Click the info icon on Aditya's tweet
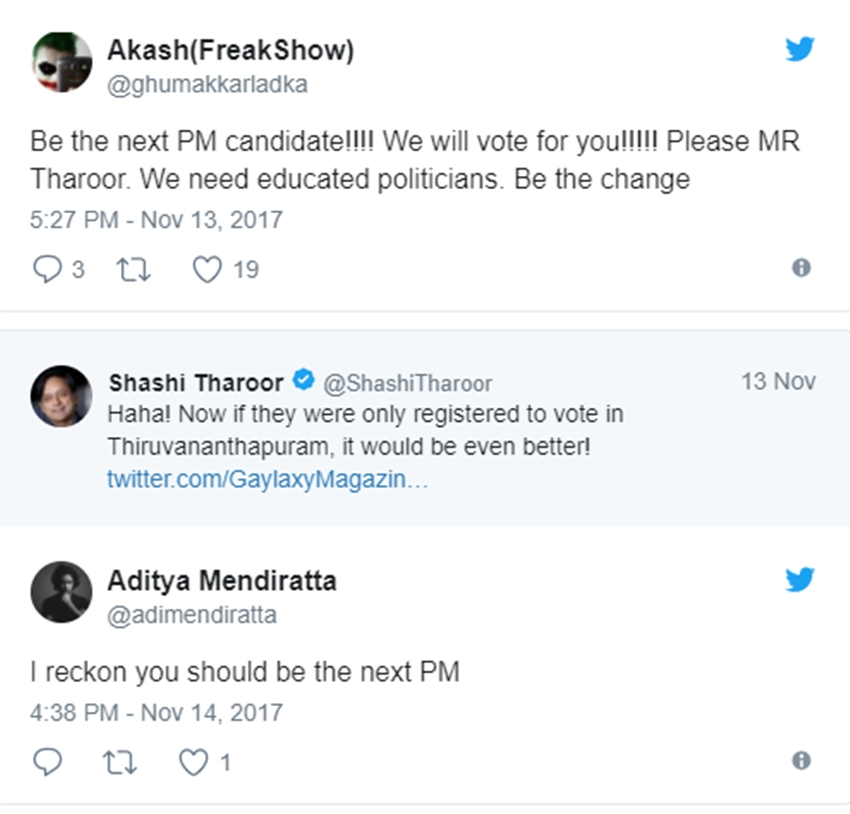 [800, 761]
